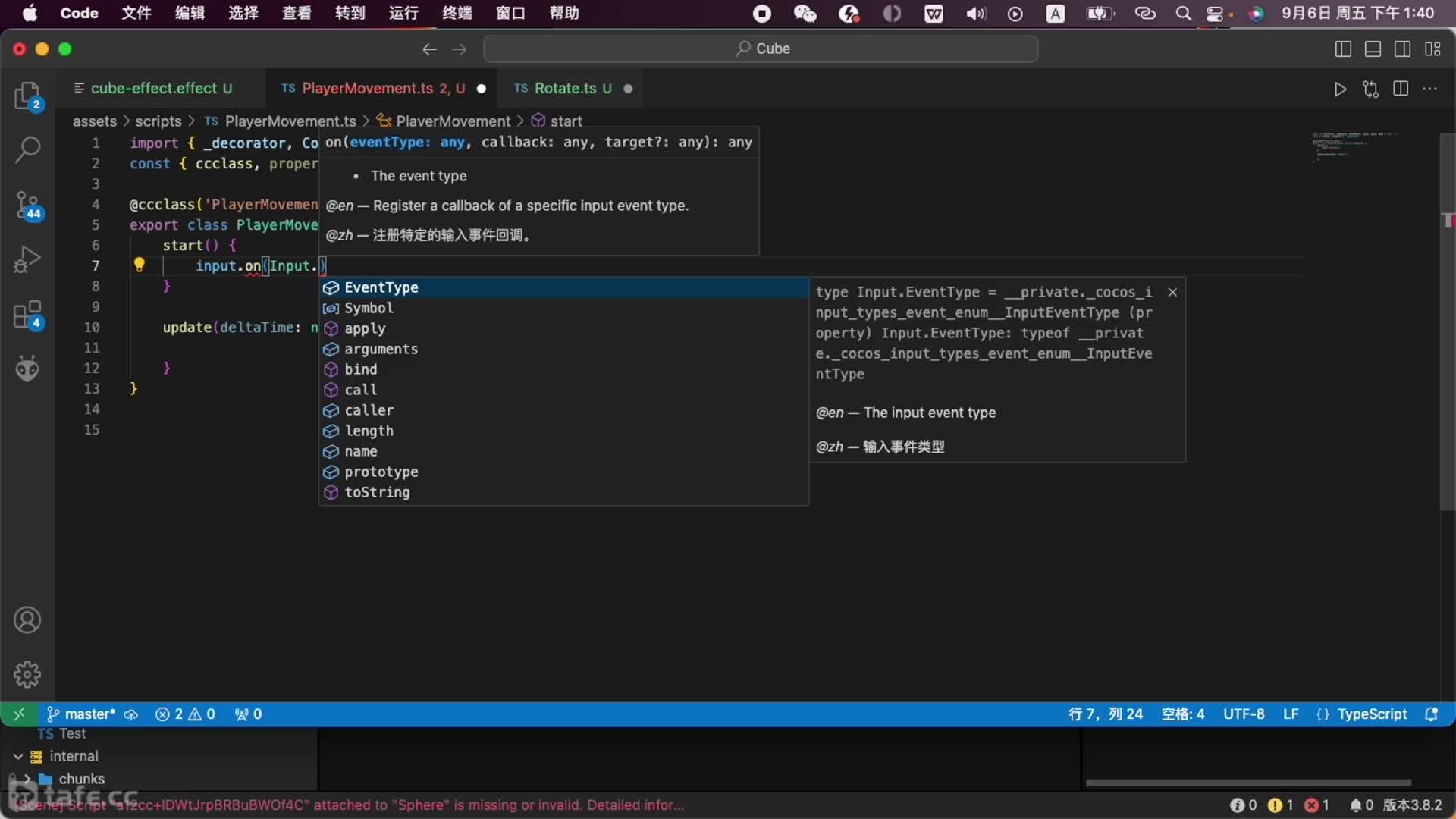Open macOS Spotlight search icon
Viewport: 1456px width, 819px height.
tap(1183, 13)
